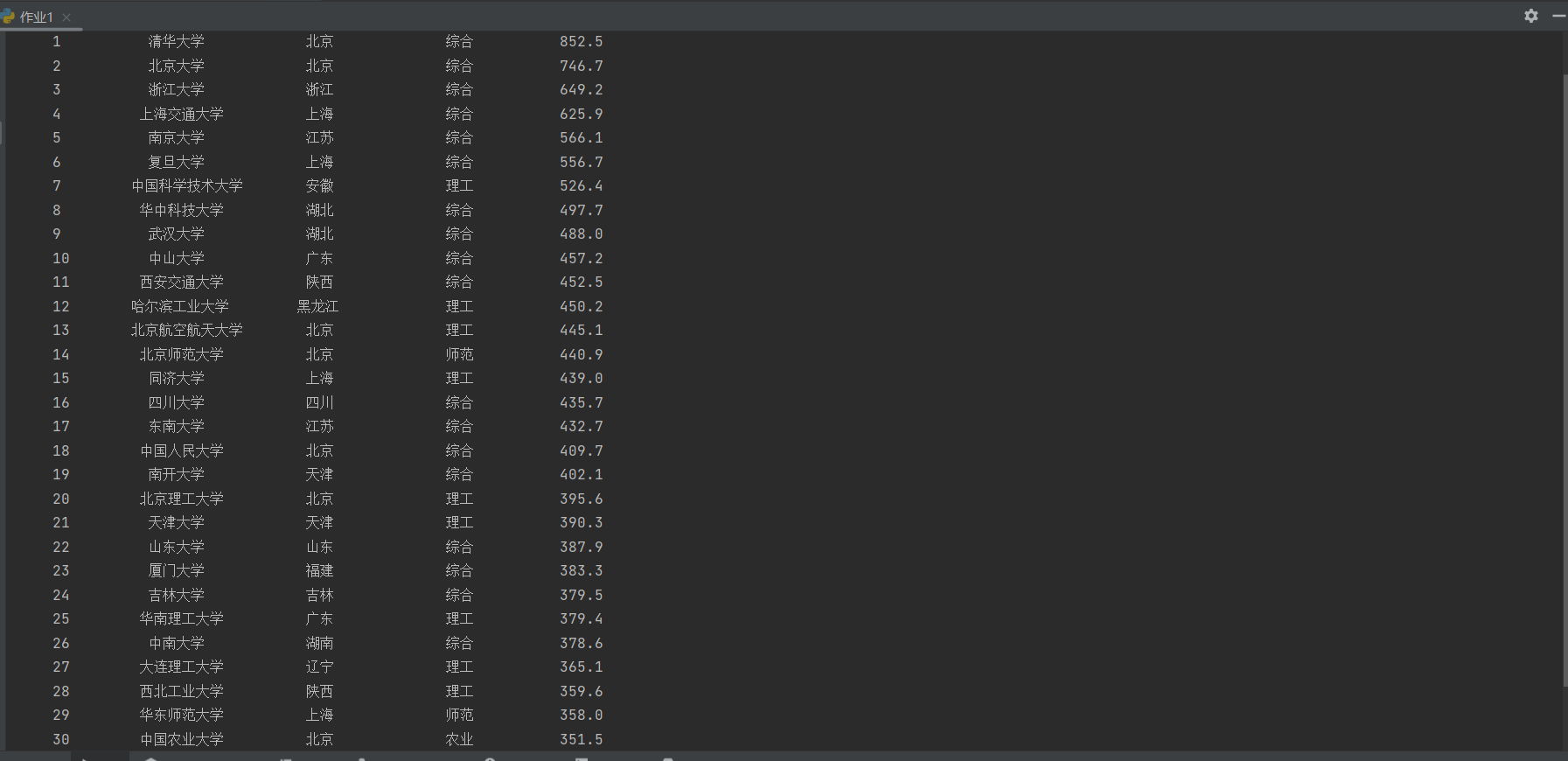Select score 432.7
The image size is (1568, 761).
582,426
